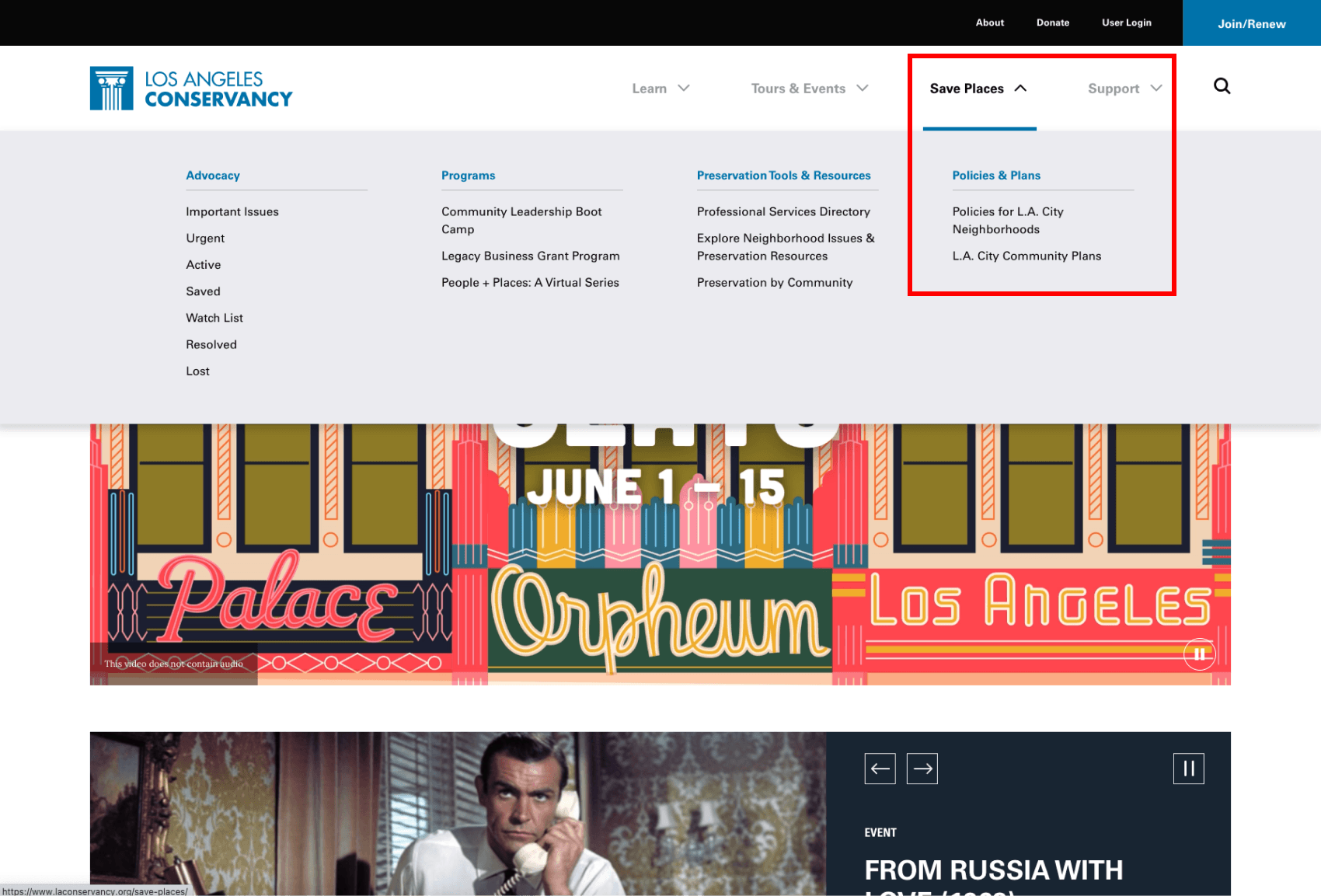Open Professional Services Directory
The height and width of the screenshot is (896, 1321).
(x=783, y=211)
